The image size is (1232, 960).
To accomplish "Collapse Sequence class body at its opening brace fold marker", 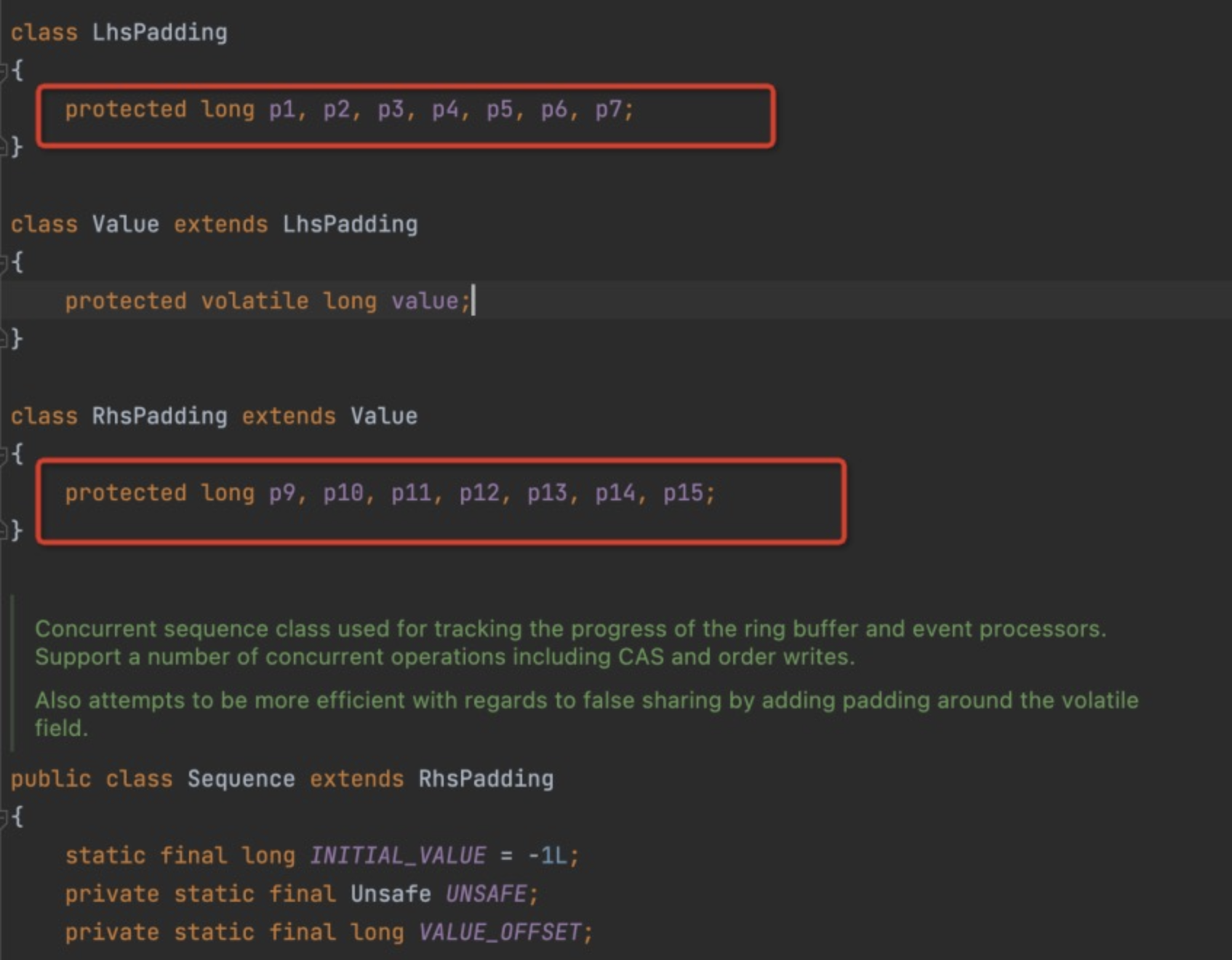I will coord(3,817).
